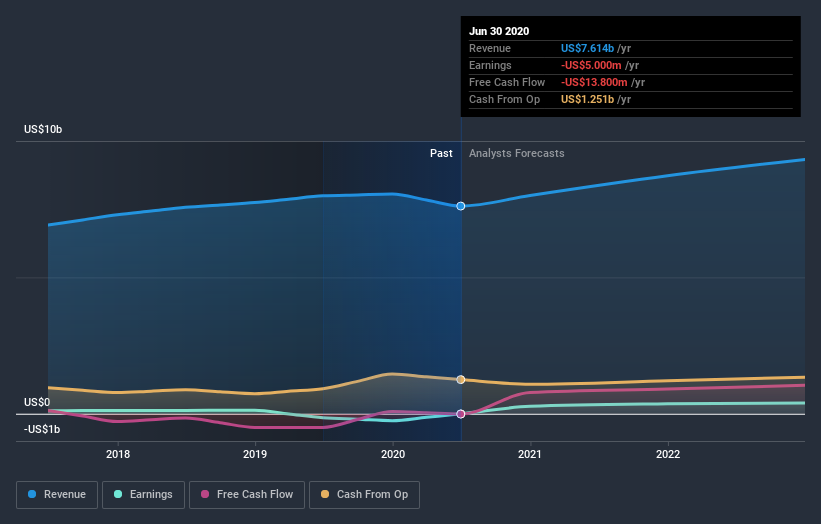Click the -US$13.800m free cash flow value
Viewport: 821px width, 524px height.
tap(594, 82)
